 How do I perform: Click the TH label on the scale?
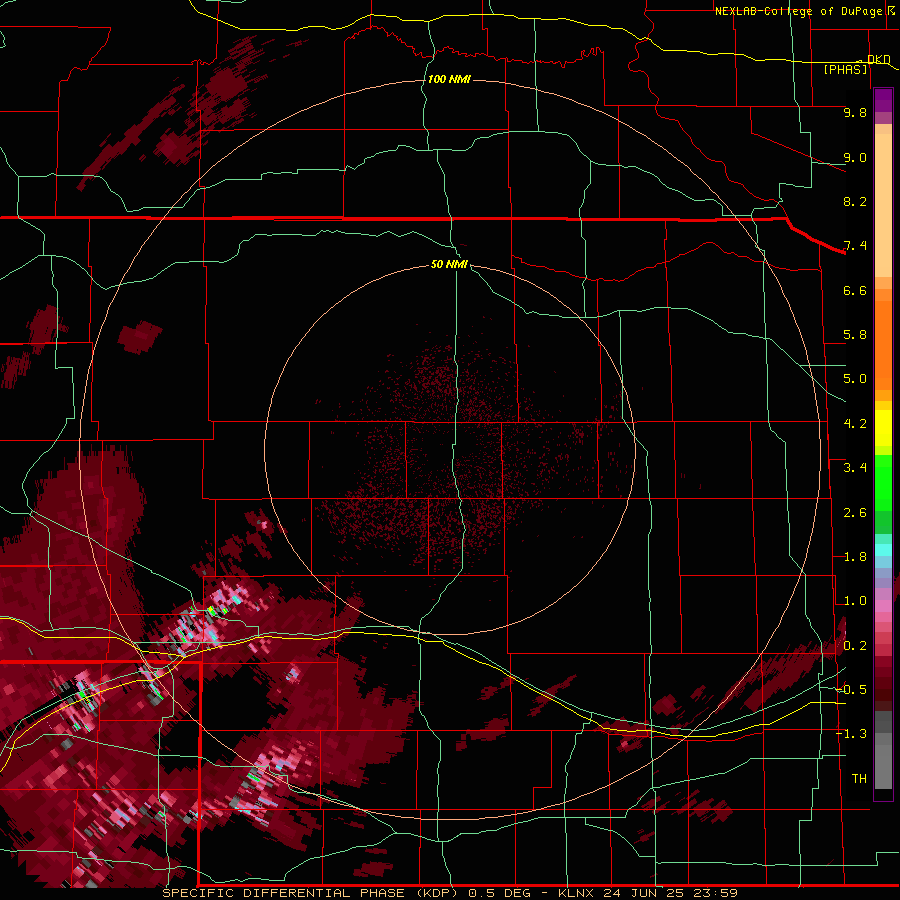tap(859, 779)
